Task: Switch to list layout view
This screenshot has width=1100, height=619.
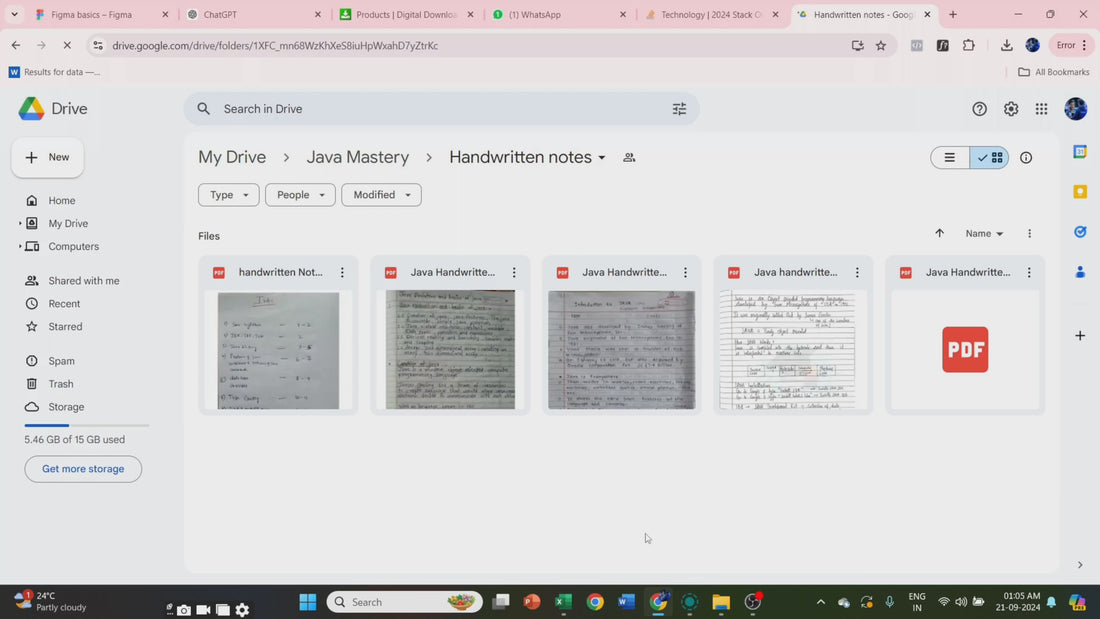Action: pos(950,158)
